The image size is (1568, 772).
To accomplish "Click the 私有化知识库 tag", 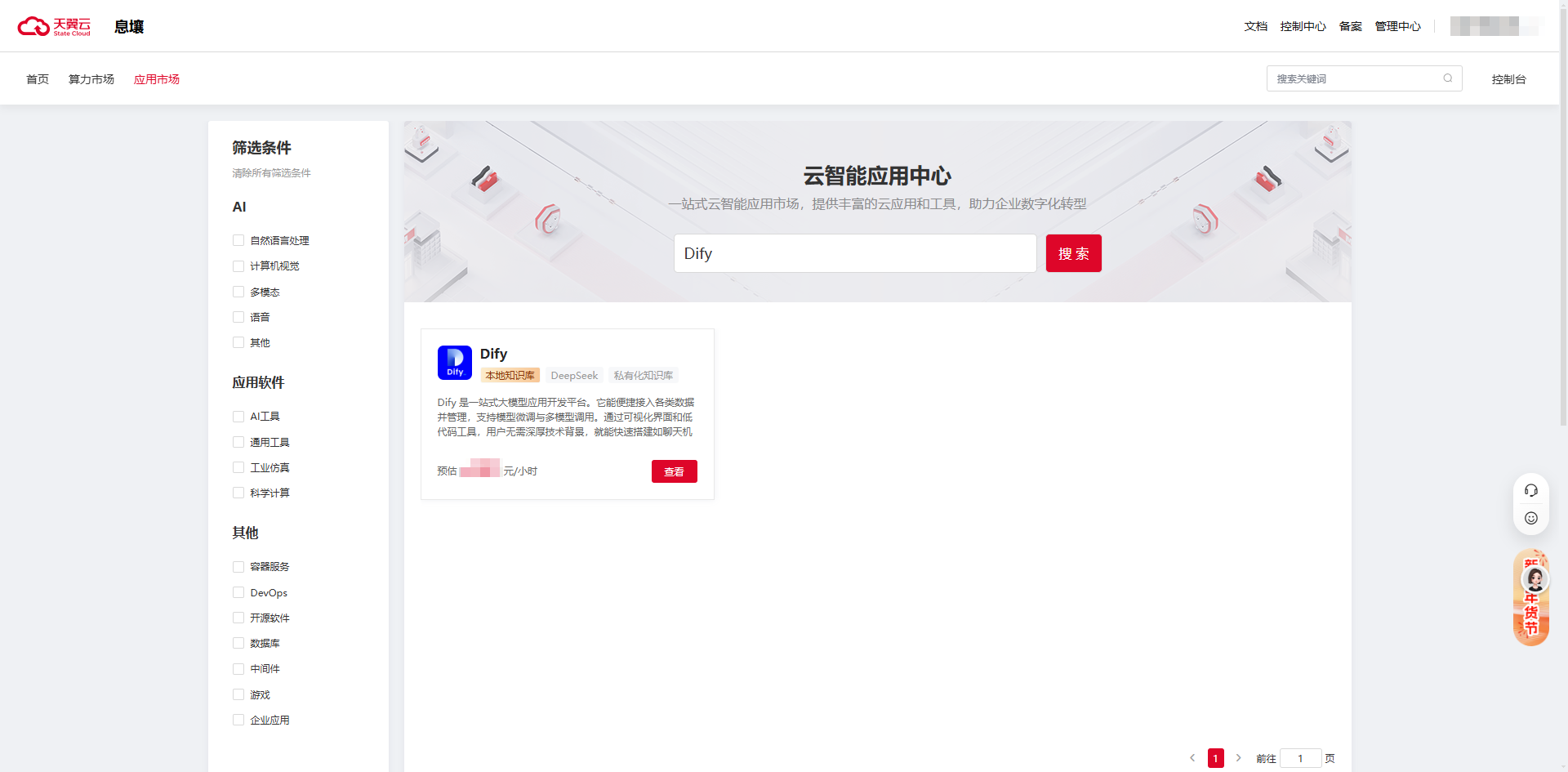I will point(644,376).
